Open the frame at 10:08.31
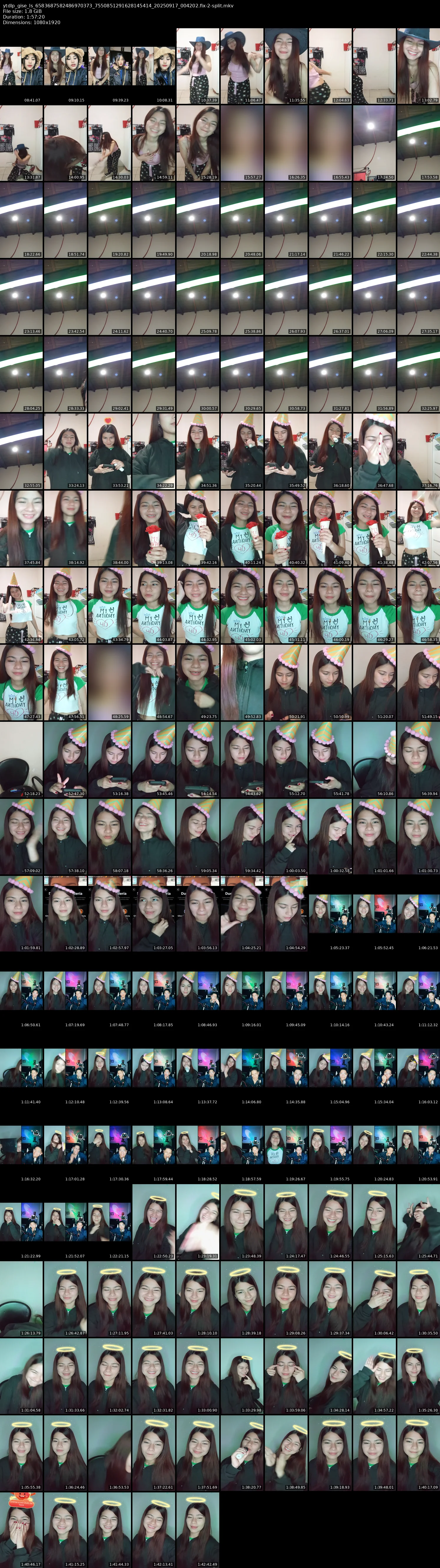The image size is (440, 1568). pos(154,66)
